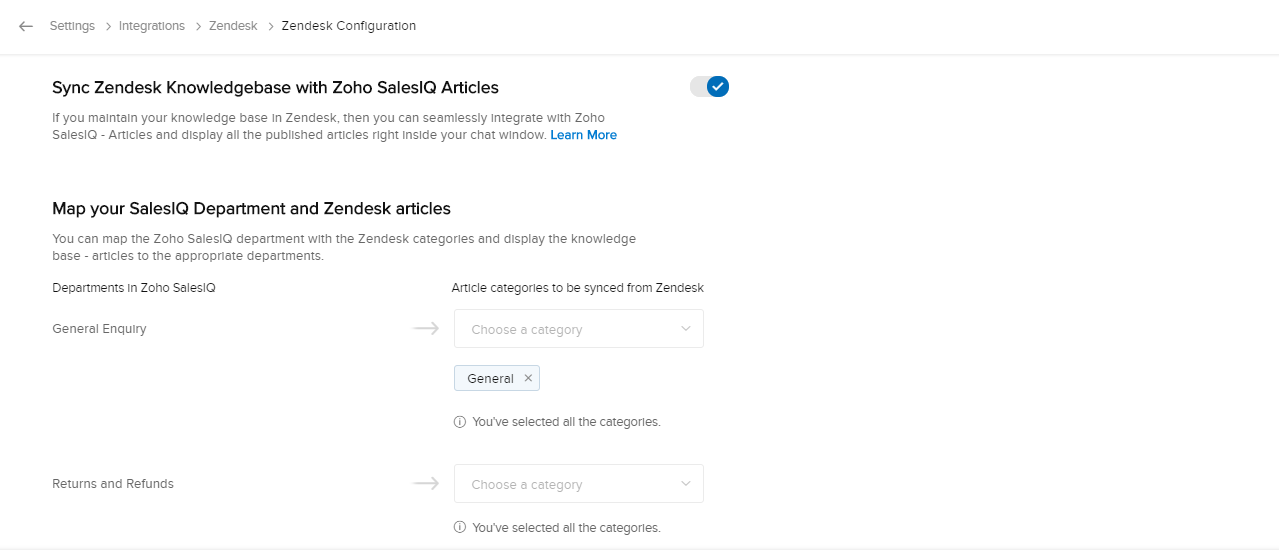Click the Map your SalesIQ Department heading
The width and height of the screenshot is (1279, 550).
point(251,209)
